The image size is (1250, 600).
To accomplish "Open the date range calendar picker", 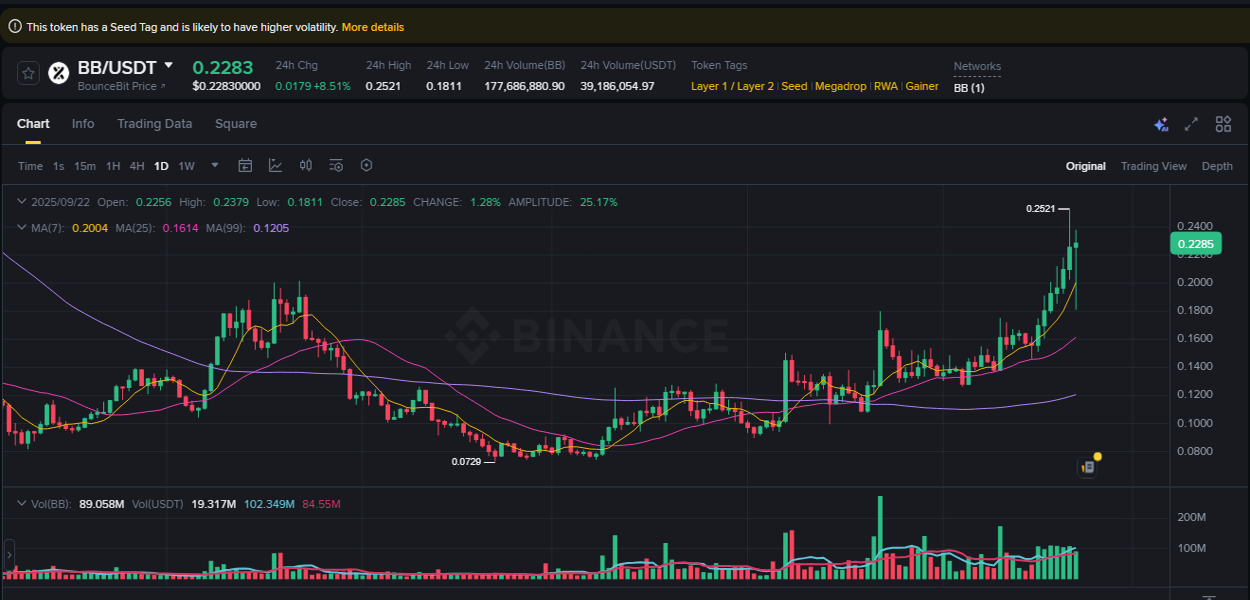I will click(x=245, y=165).
